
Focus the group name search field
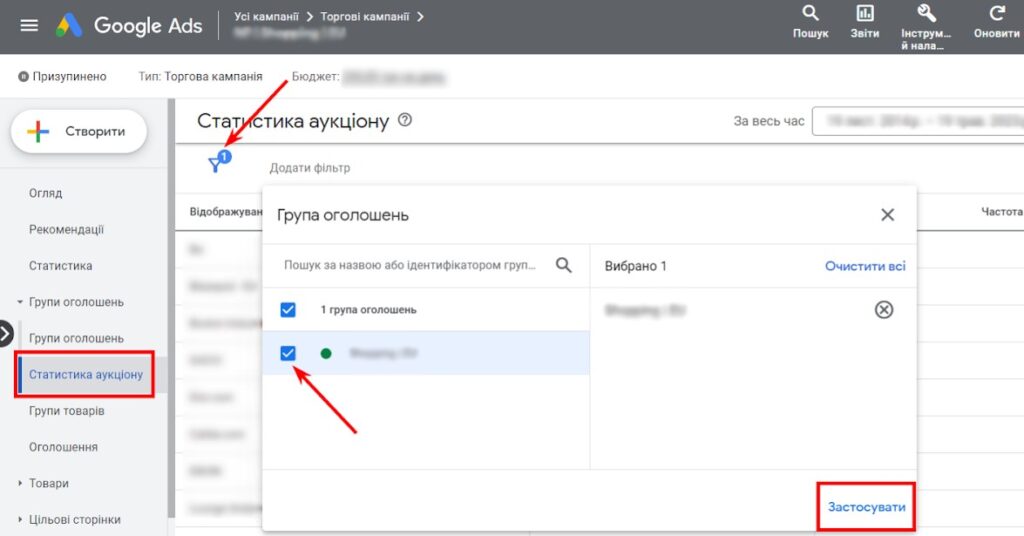[x=410, y=265]
